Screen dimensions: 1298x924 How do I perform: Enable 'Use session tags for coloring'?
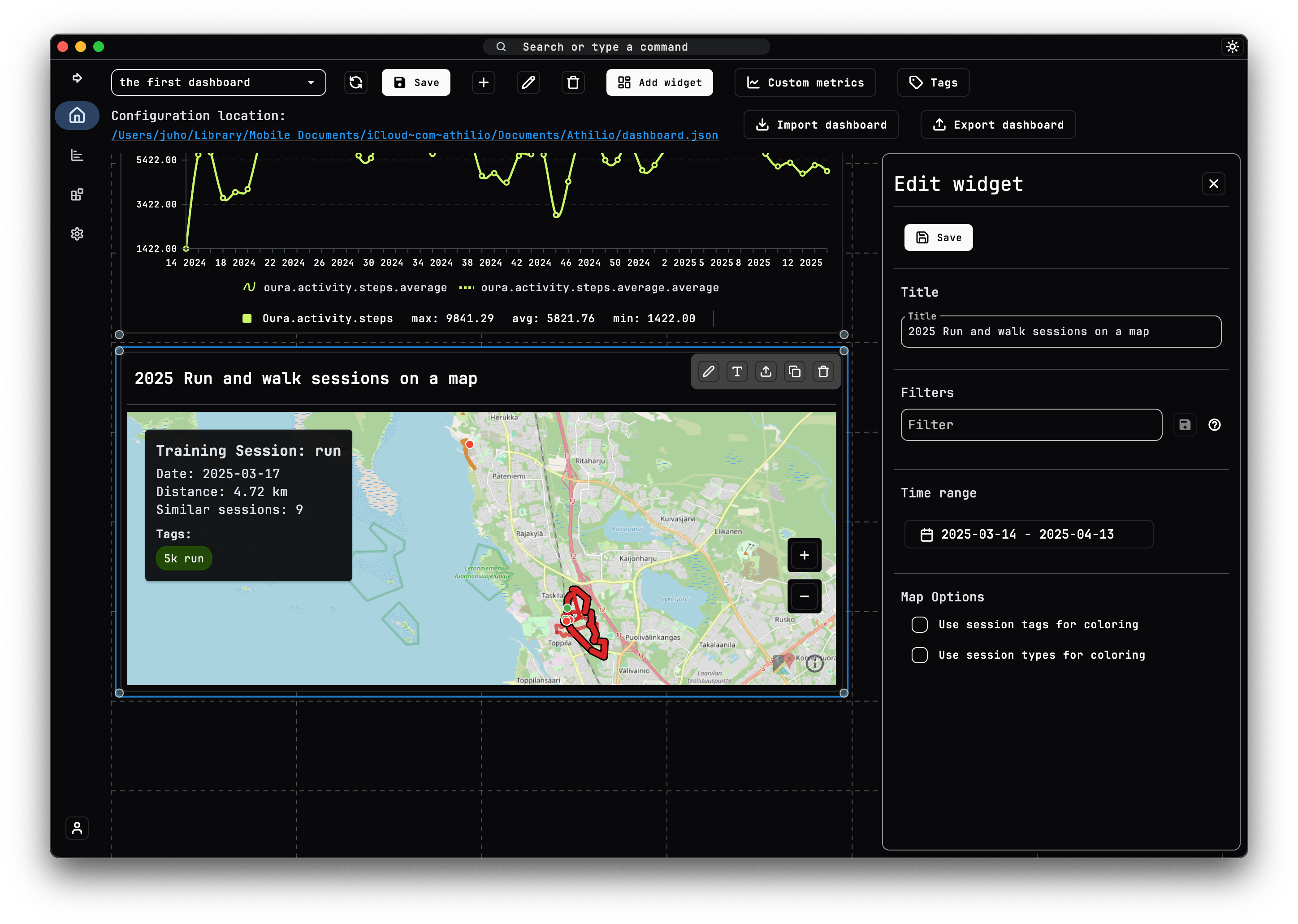920,624
